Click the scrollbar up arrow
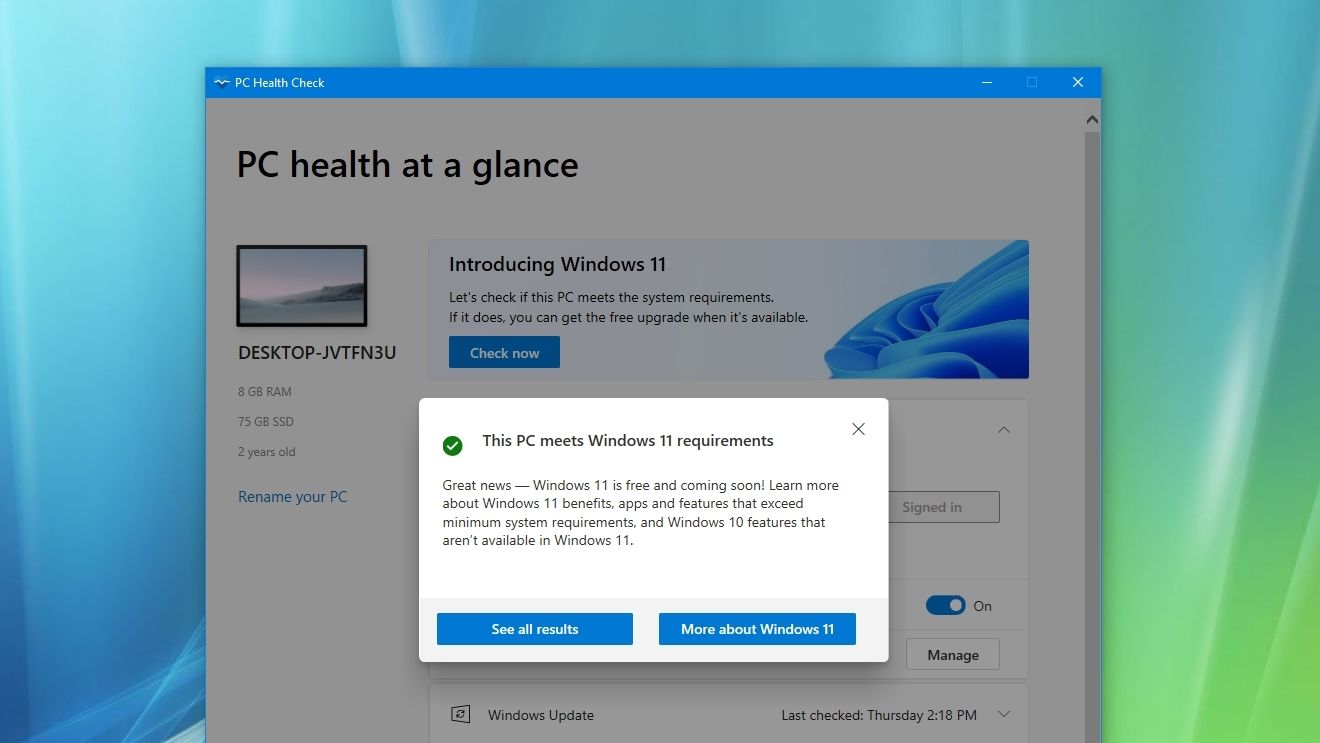The image size is (1320, 743). 1092,120
